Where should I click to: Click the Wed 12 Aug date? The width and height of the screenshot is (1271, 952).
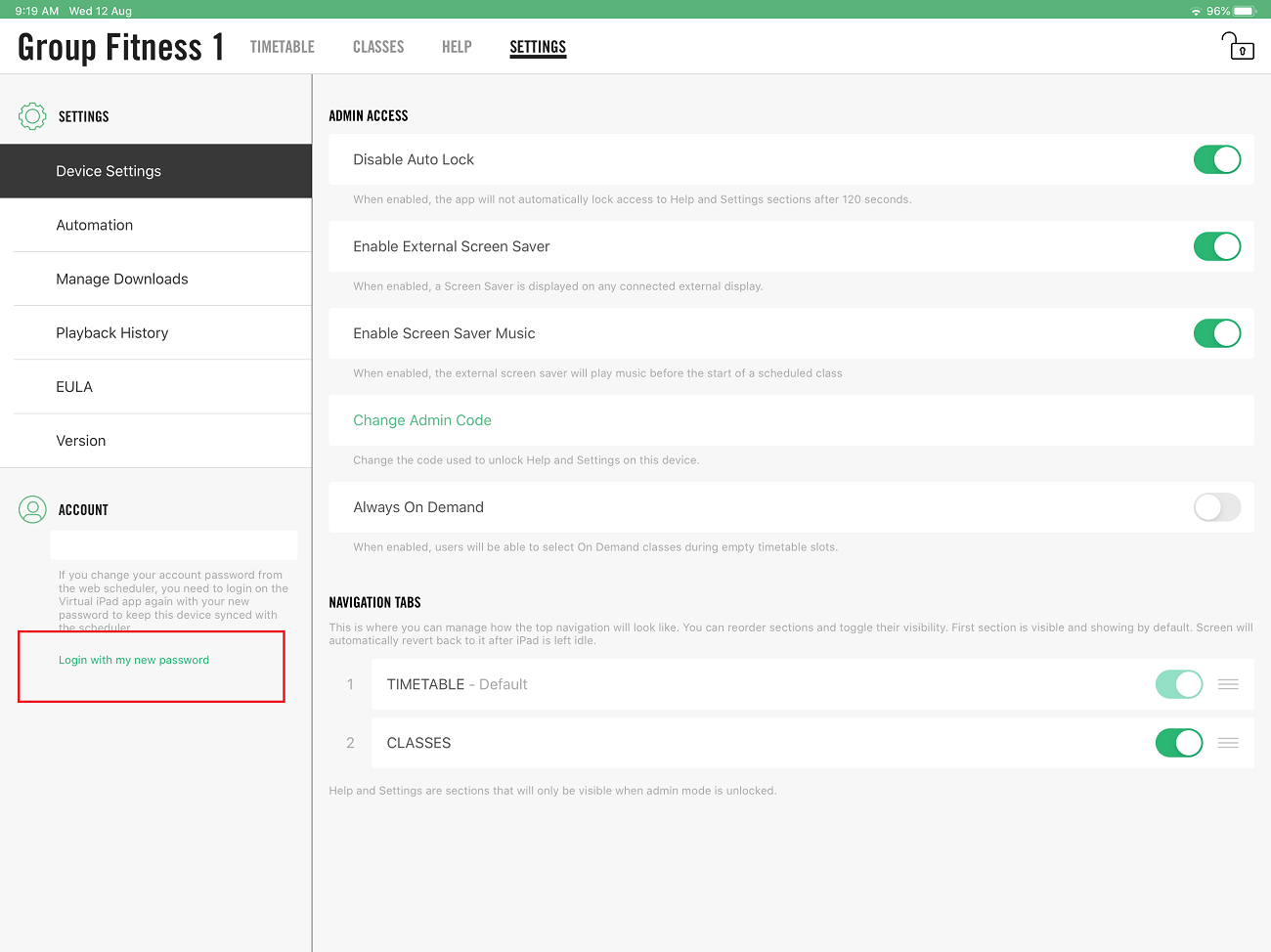pos(101,11)
